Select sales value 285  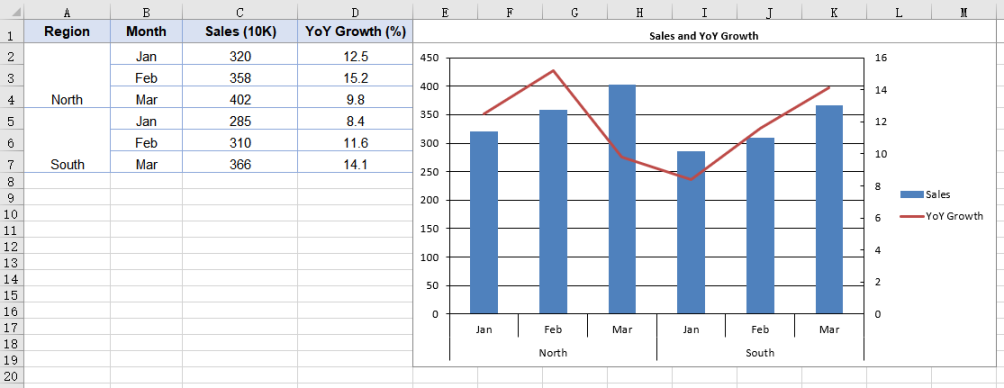click(240, 122)
